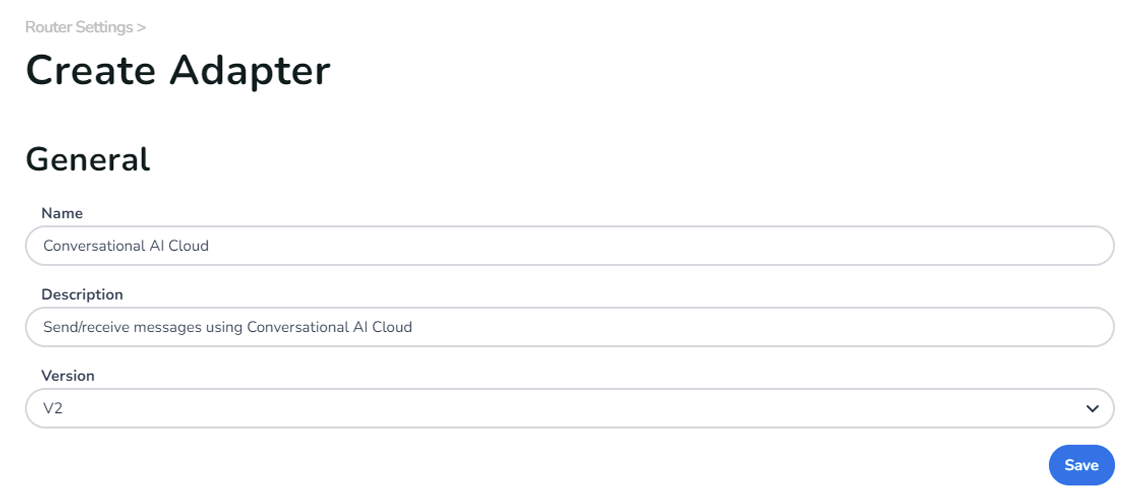Image resolution: width=1141 pixels, height=502 pixels.
Task: Click the 'Router Settings' breadcrumb text
Action: point(79,27)
